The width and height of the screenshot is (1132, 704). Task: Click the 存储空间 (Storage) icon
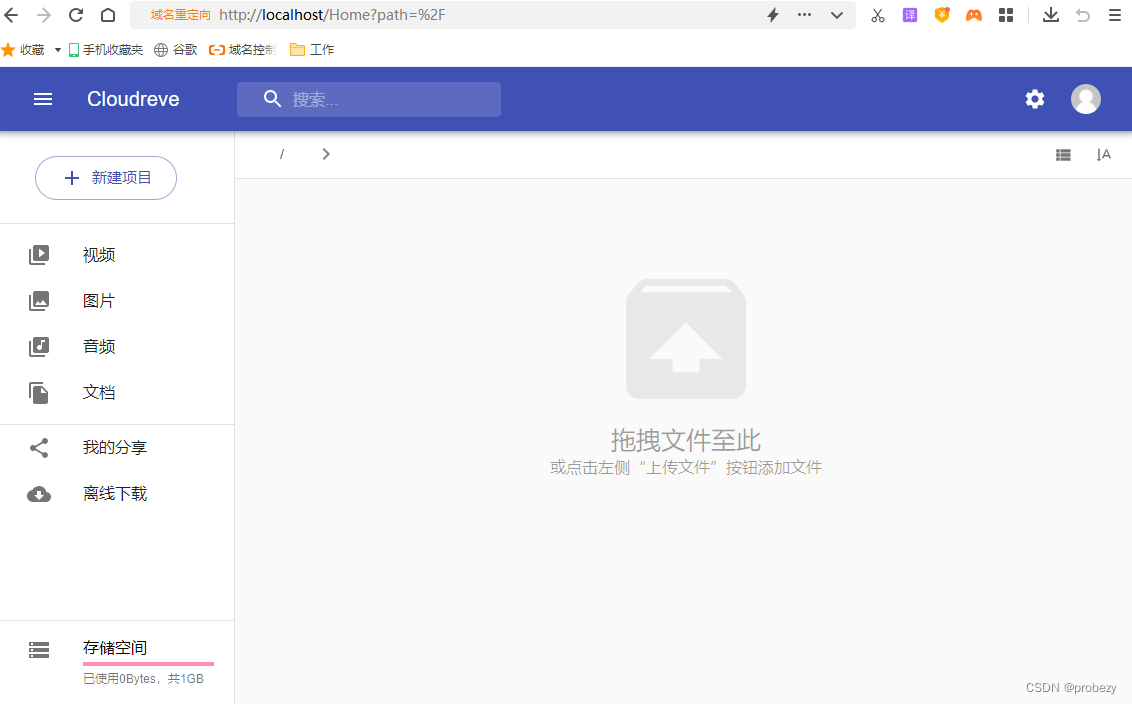point(38,650)
